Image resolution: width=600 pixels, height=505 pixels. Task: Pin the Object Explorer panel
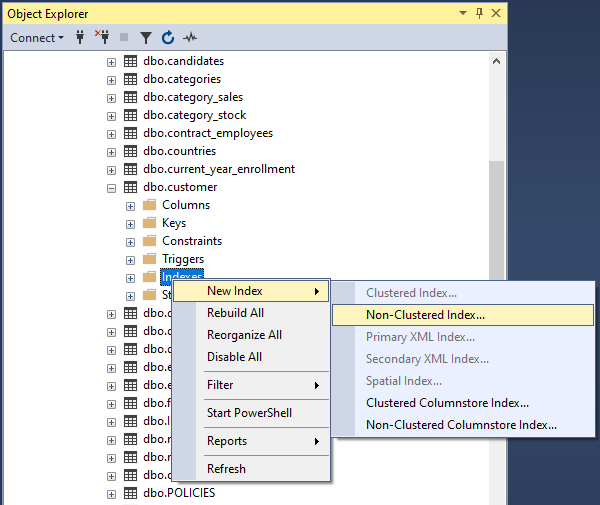(480, 13)
